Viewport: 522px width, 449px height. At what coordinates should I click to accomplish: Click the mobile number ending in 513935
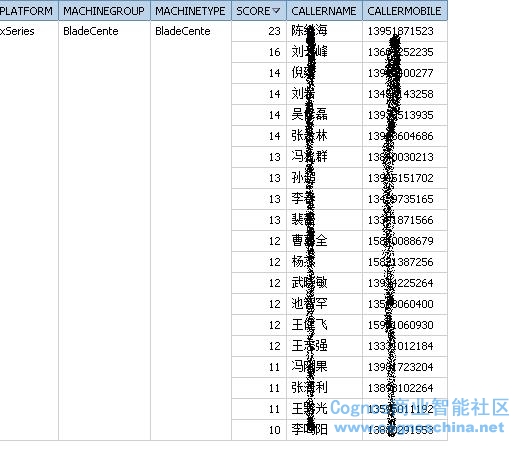click(x=400, y=115)
